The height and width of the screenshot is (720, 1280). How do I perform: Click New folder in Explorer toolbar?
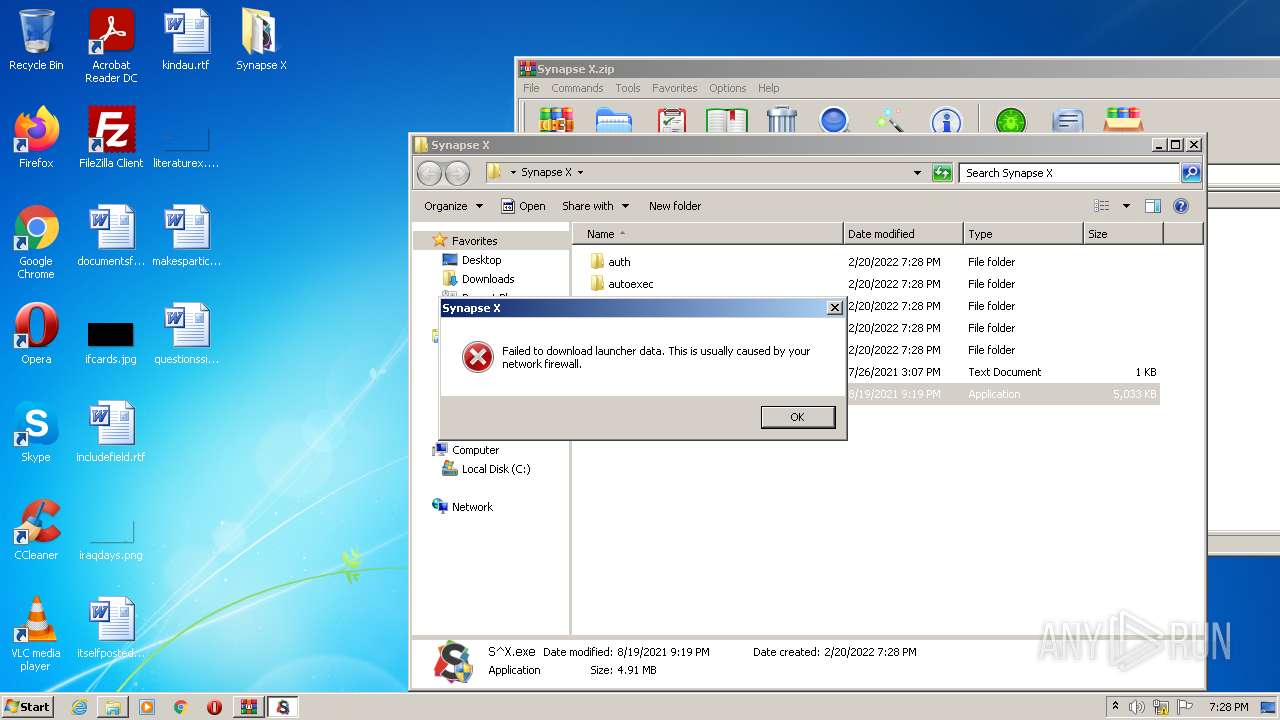(x=675, y=206)
